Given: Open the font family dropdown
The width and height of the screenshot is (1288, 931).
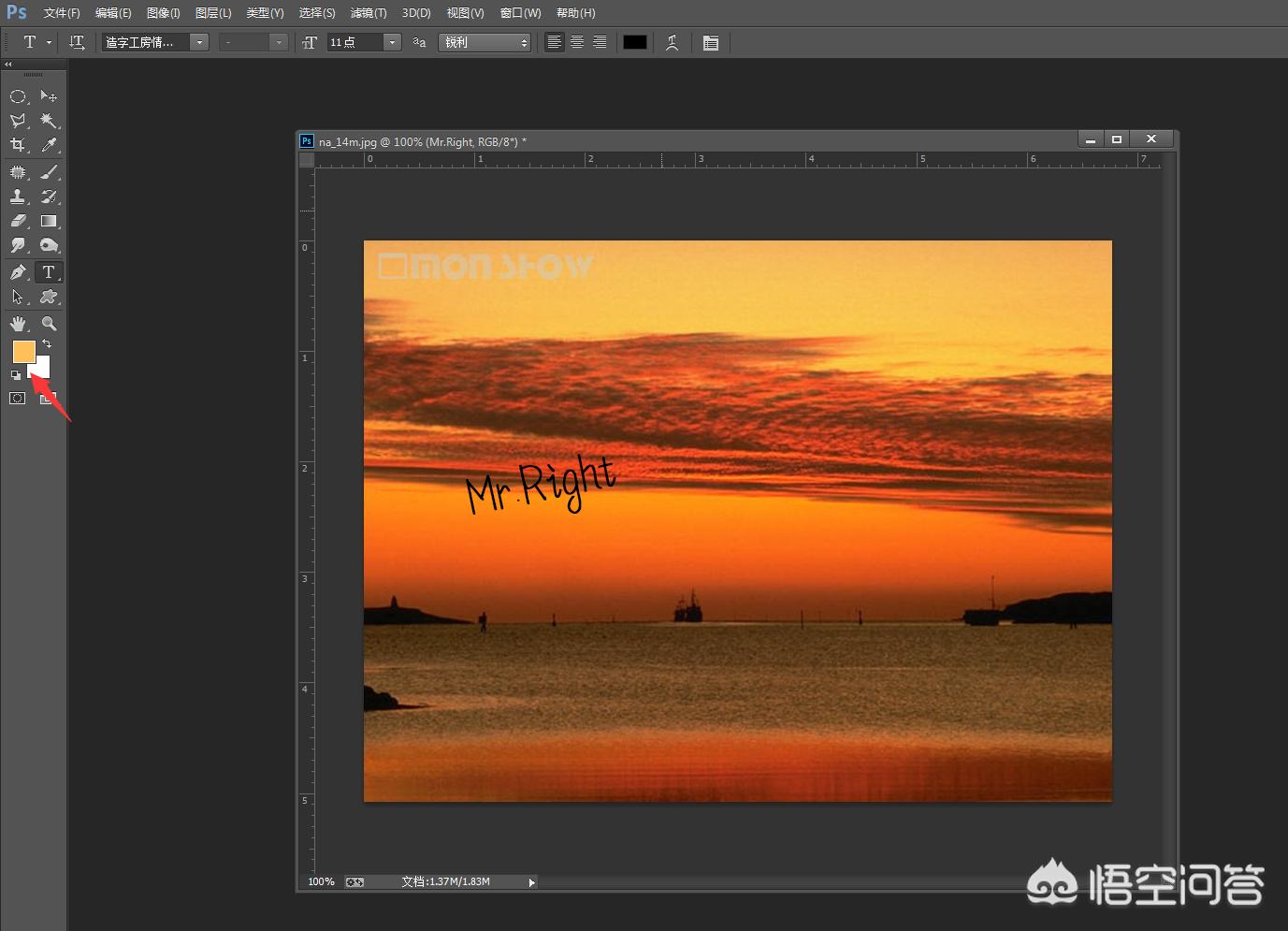Looking at the screenshot, I should point(199,42).
